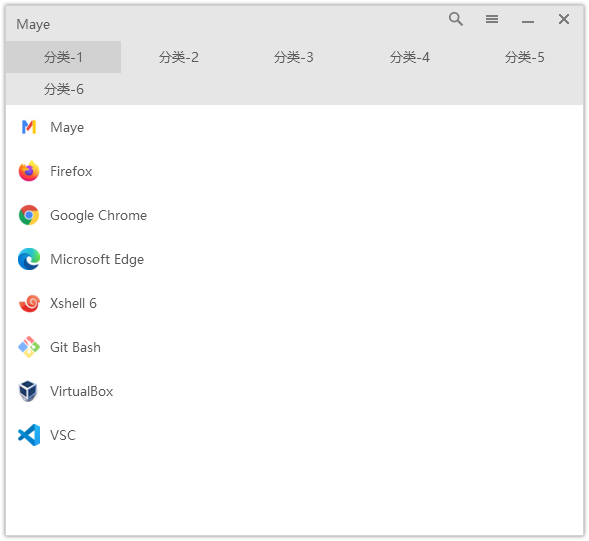Screen dimensions: 589x541
Task: Launch VirtualBox from its cube icon
Action: click(28, 391)
